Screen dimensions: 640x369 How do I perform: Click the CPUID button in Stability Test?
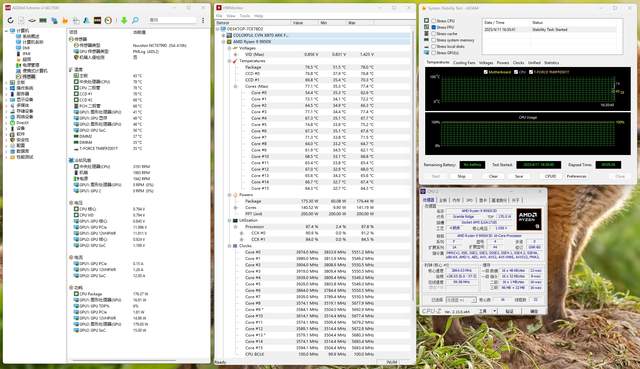coord(550,176)
